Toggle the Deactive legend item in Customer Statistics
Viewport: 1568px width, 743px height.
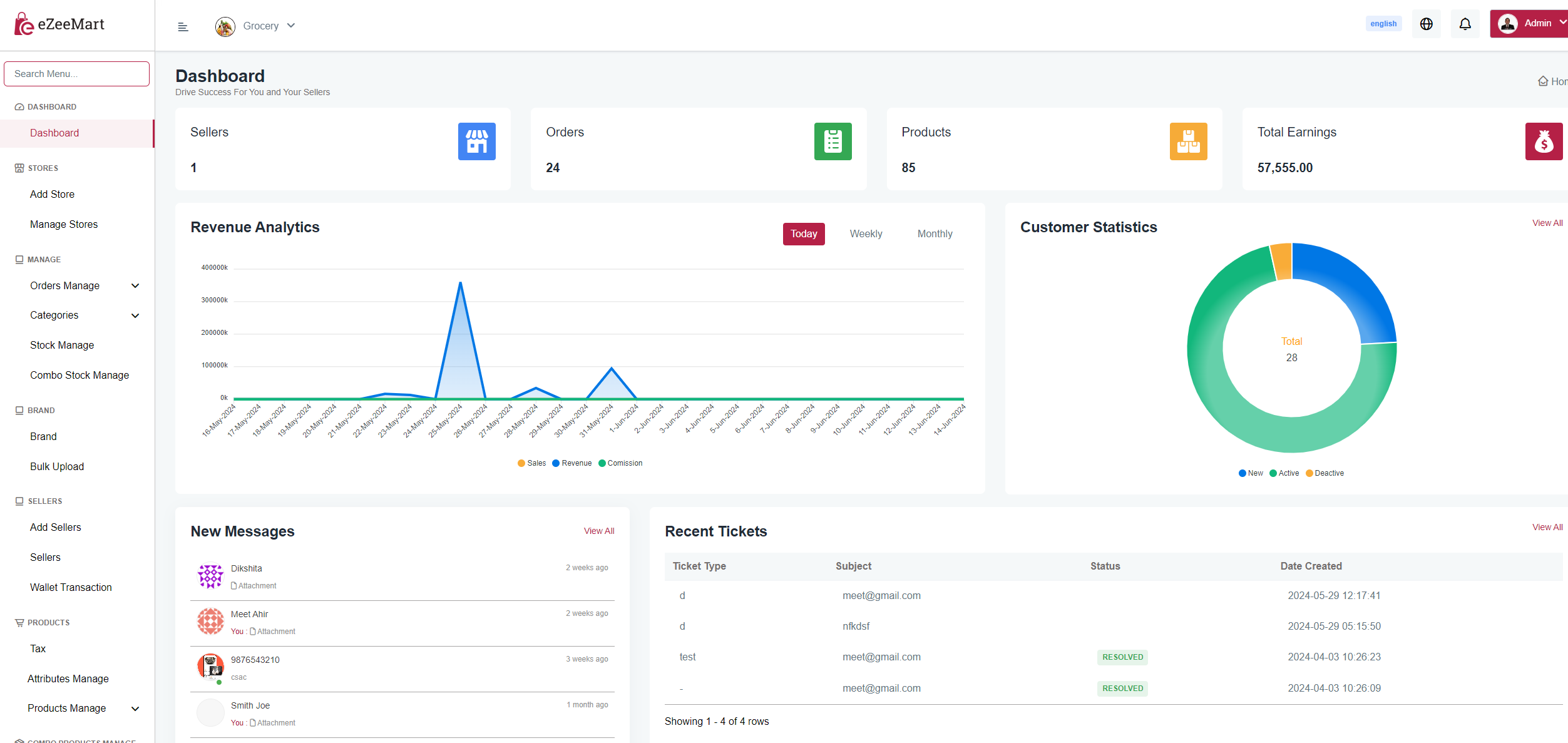click(x=1325, y=473)
